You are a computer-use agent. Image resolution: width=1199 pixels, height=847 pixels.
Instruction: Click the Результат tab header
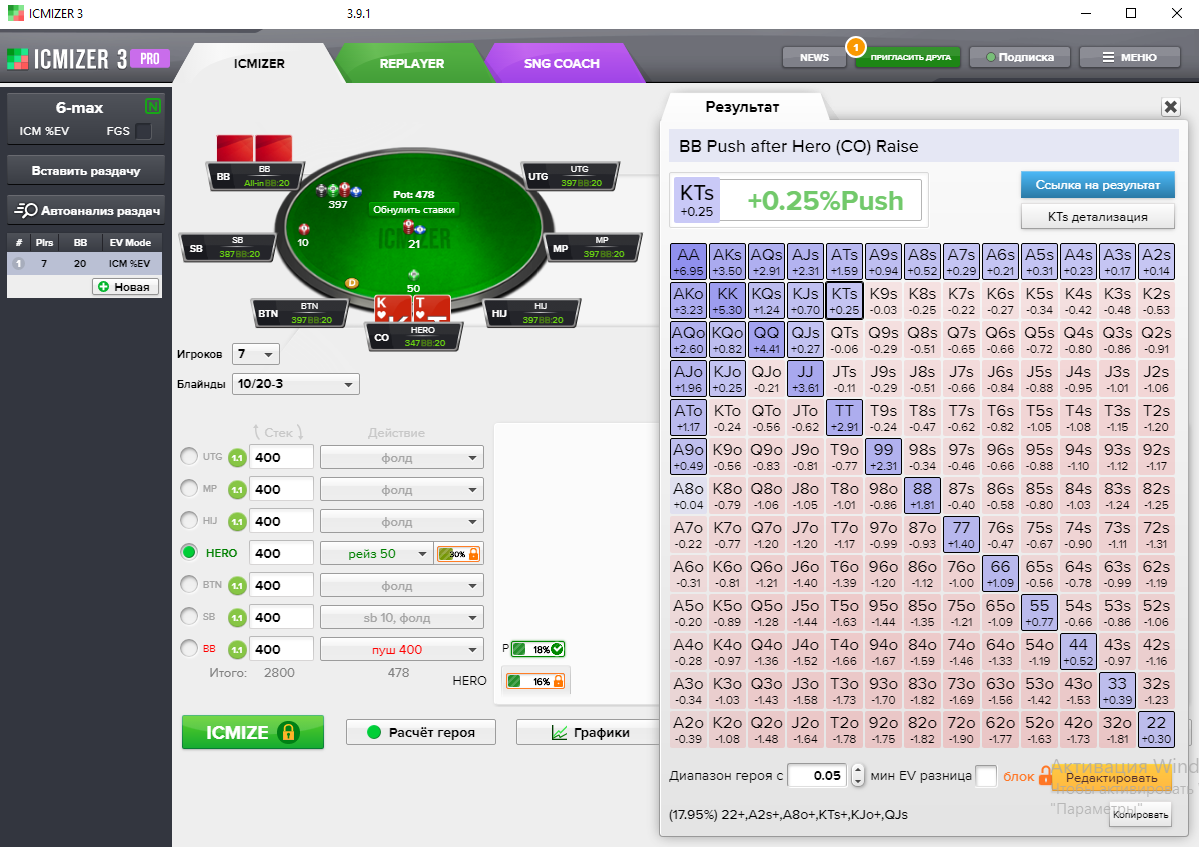click(742, 107)
